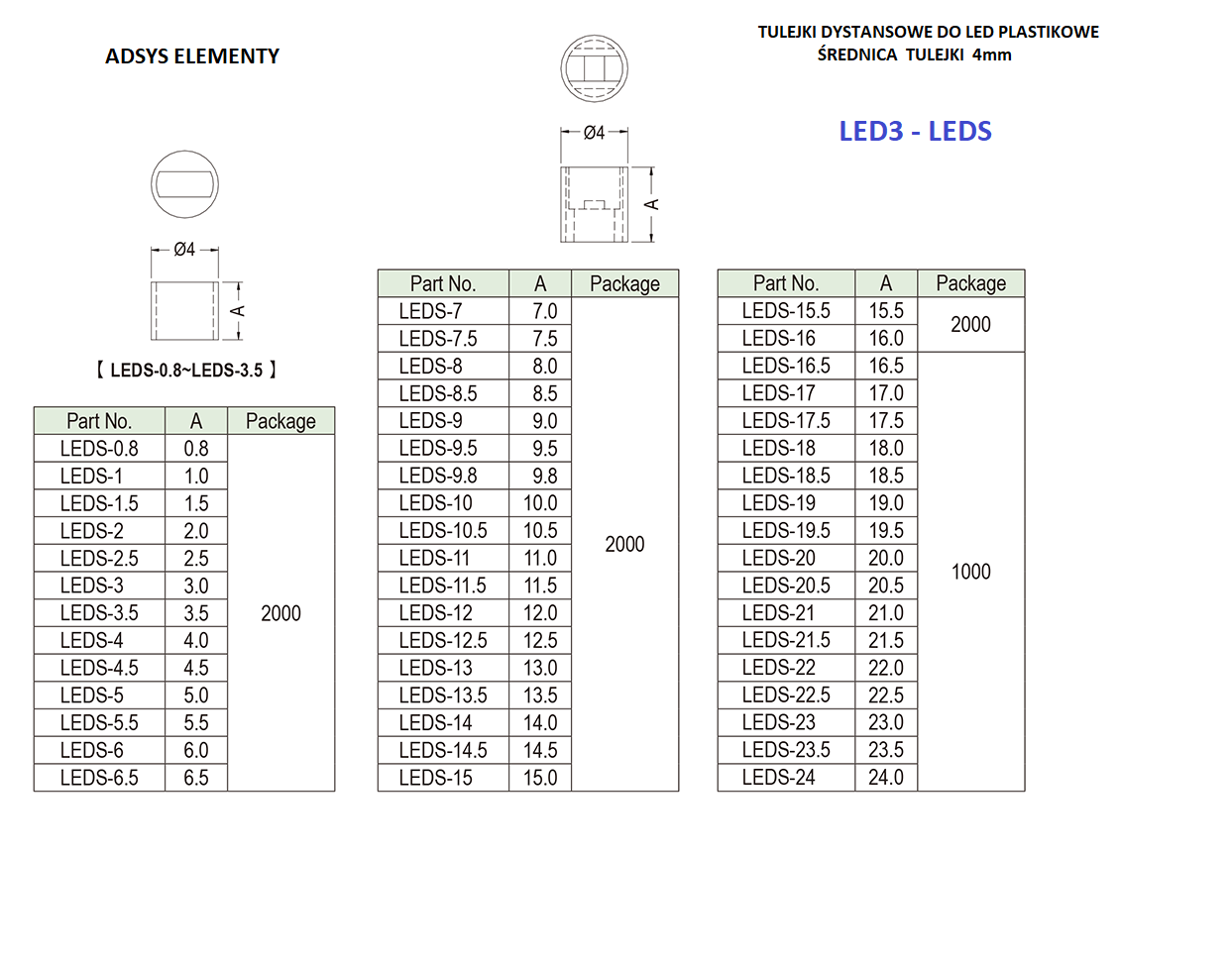This screenshot has height=963, width=1232.
Task: Select the LEDS-19.5 part number cell
Action: (786, 531)
